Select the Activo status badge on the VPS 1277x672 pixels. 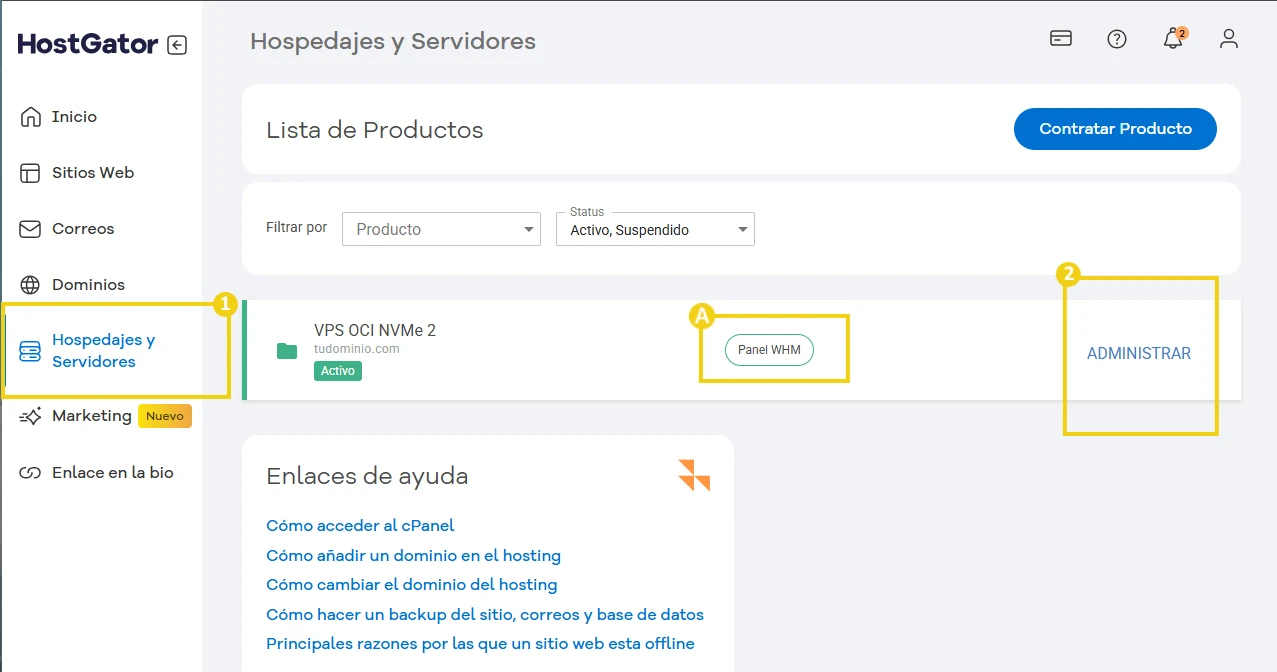(x=338, y=371)
